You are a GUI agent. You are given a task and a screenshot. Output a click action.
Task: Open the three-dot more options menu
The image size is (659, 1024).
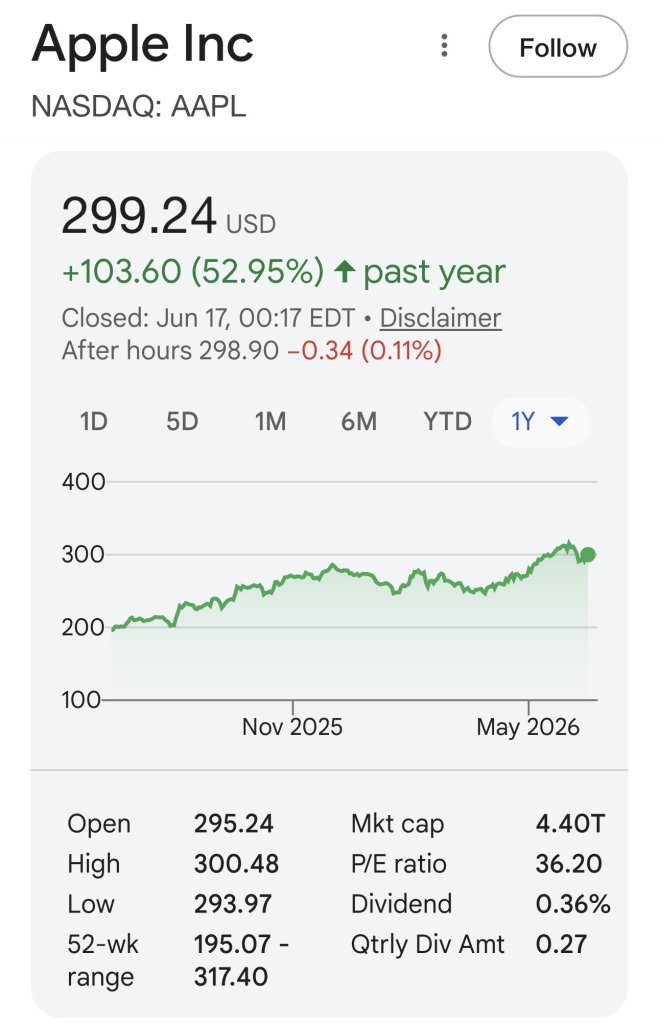(x=444, y=46)
